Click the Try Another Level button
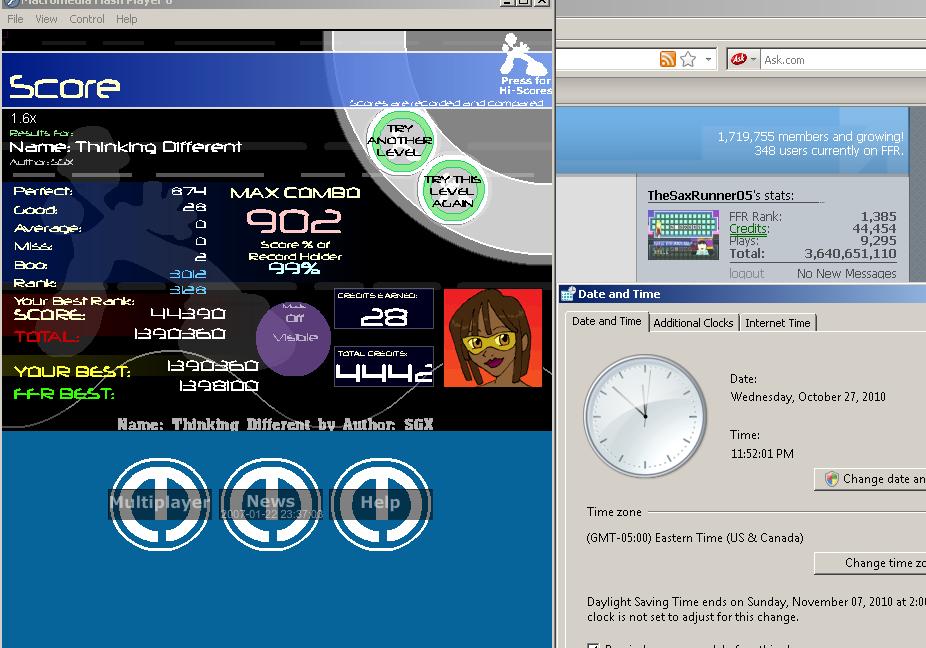This screenshot has height=648, width=926. [x=400, y=141]
